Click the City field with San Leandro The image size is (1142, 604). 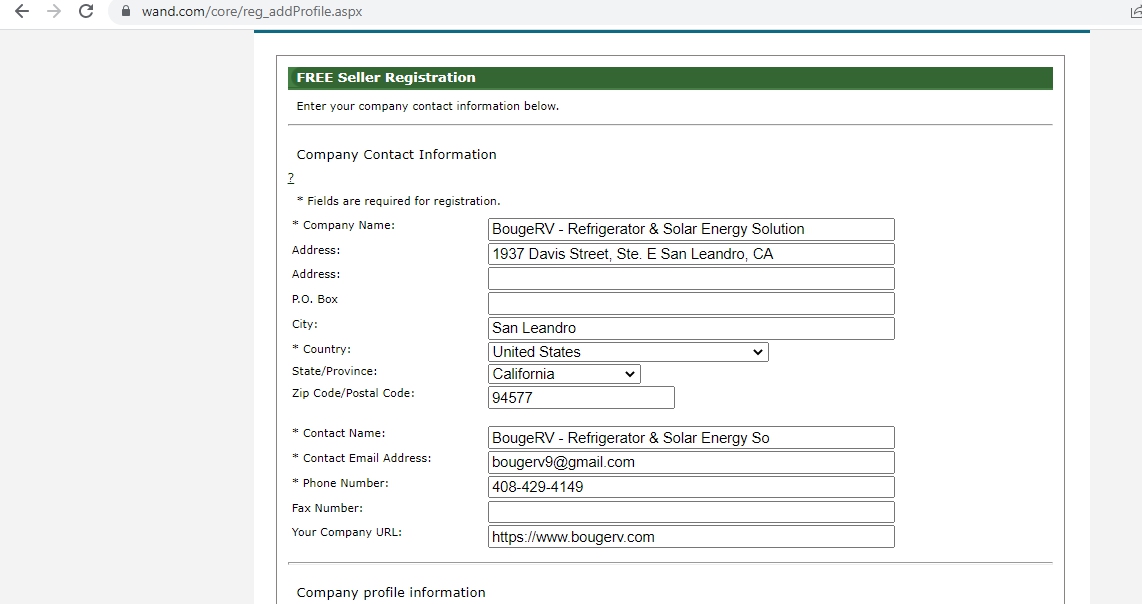click(x=690, y=328)
